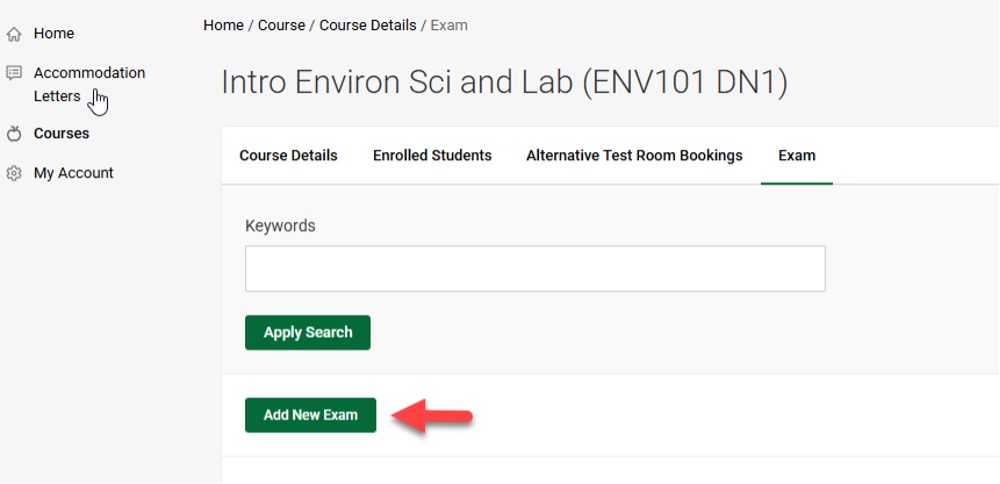Image resolution: width=1000 pixels, height=484 pixels.
Task: Click Course Details breadcrumb link
Action: (x=368, y=26)
